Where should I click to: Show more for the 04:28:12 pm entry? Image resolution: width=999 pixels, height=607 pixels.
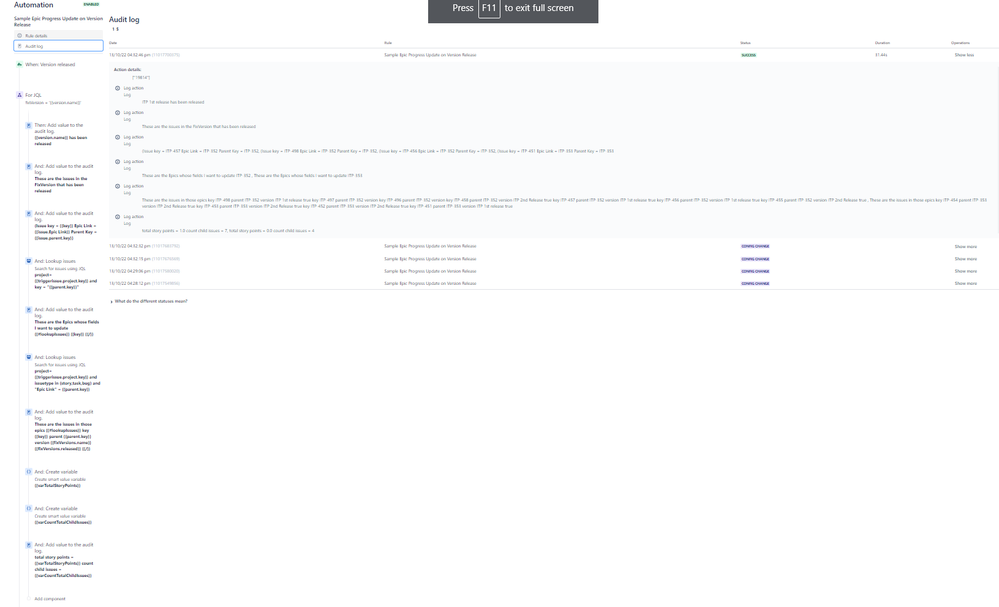965,283
